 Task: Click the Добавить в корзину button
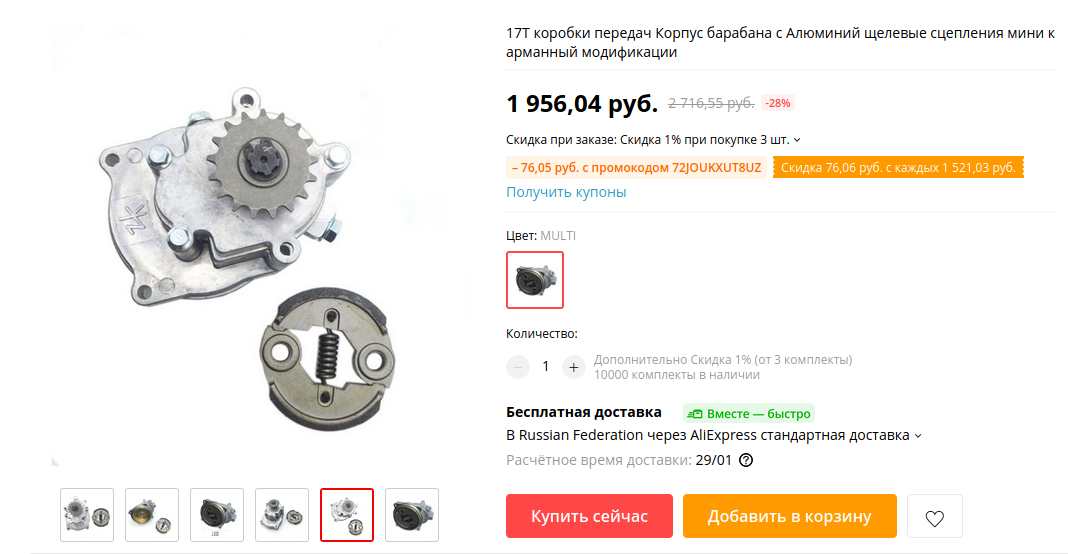pos(789,517)
